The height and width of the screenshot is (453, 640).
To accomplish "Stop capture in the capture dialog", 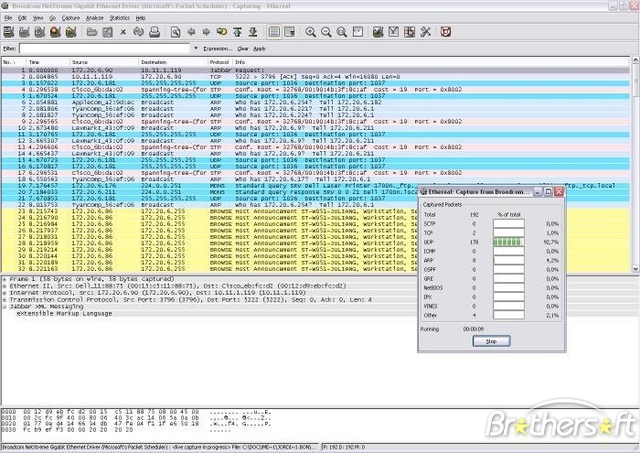I will click(x=491, y=341).
